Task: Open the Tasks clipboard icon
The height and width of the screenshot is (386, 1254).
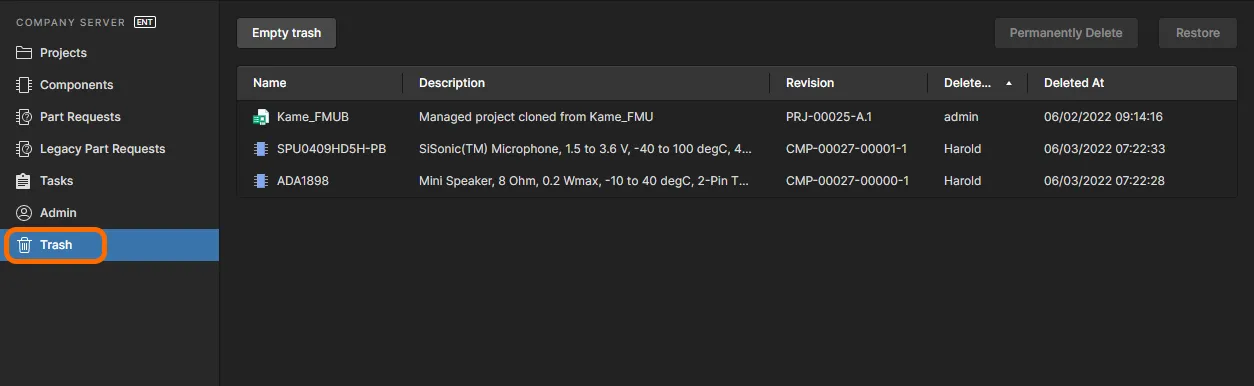Action: click(x=24, y=181)
